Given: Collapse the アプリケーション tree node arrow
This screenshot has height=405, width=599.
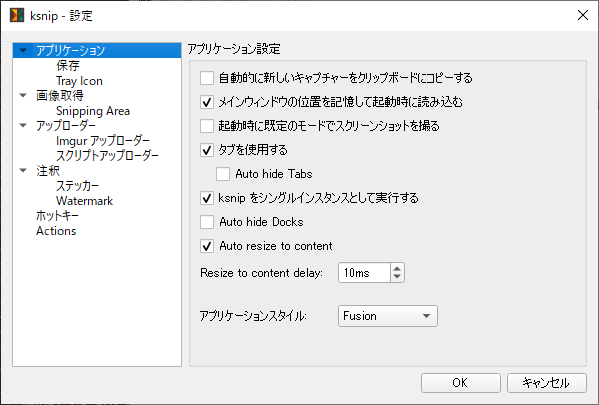Looking at the screenshot, I should coord(23,50).
